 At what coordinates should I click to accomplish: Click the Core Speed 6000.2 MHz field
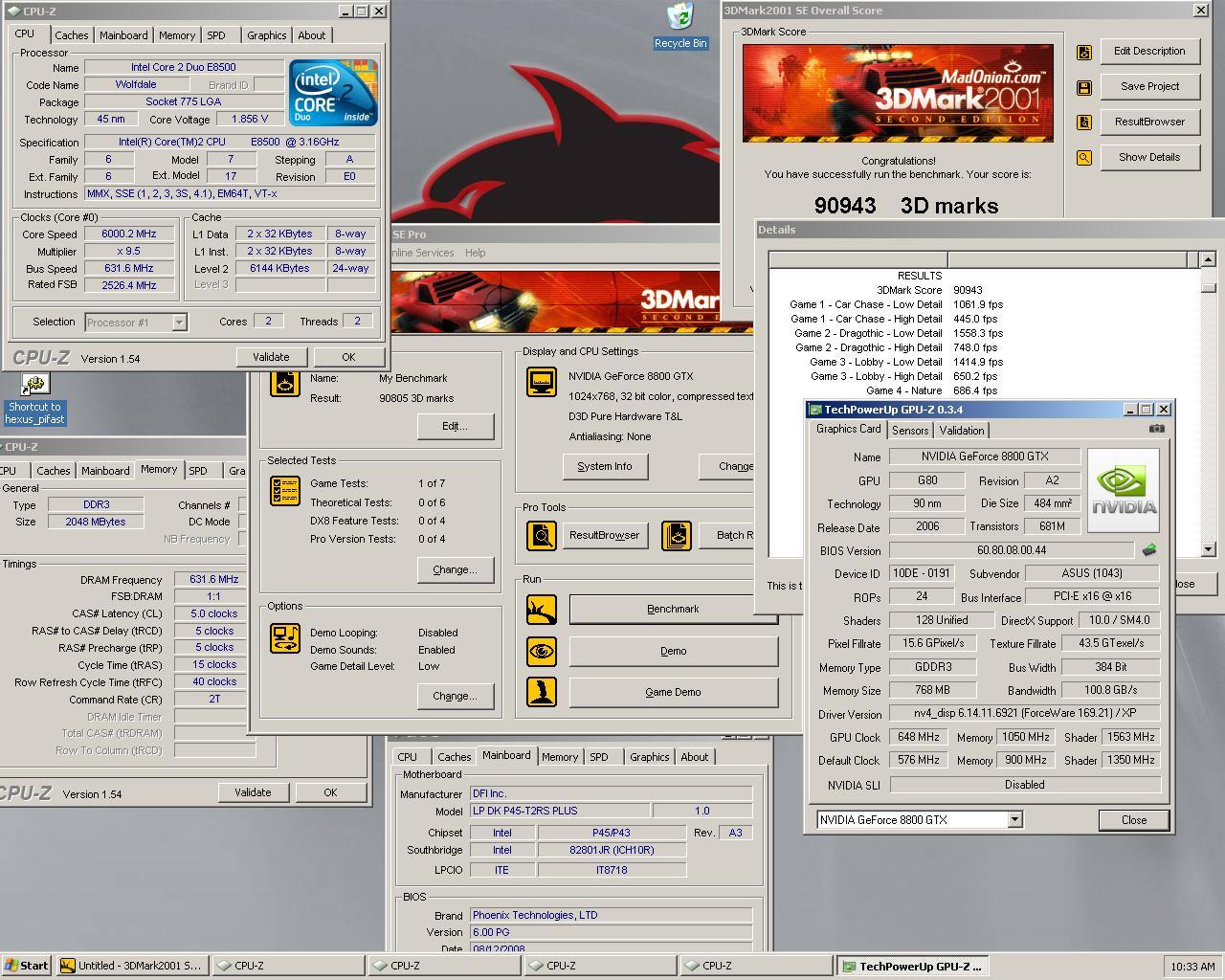[x=129, y=234]
